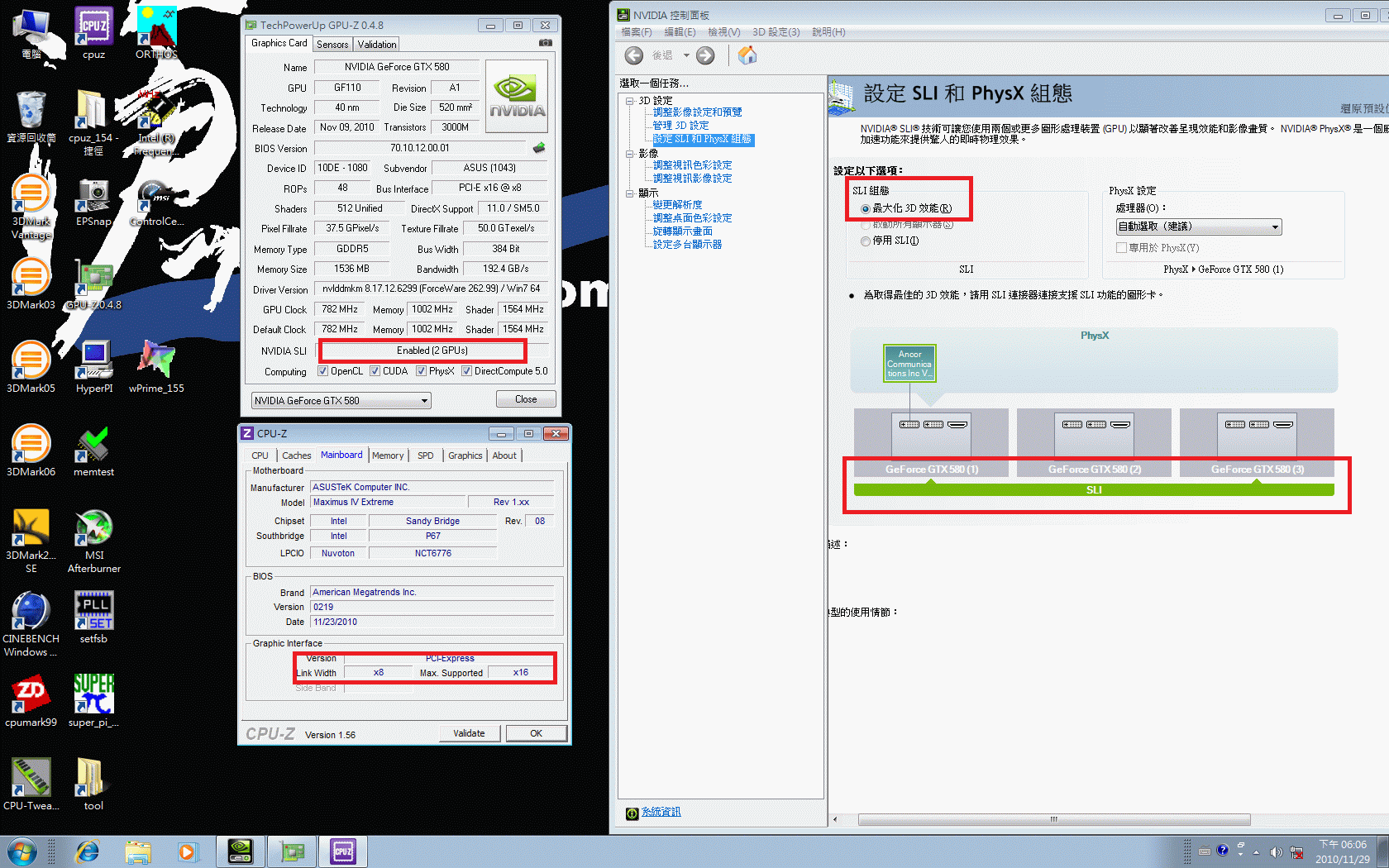This screenshot has width=1389, height=868.
Task: Switch to the Validation tab in GPU-Z
Action: [x=377, y=45]
